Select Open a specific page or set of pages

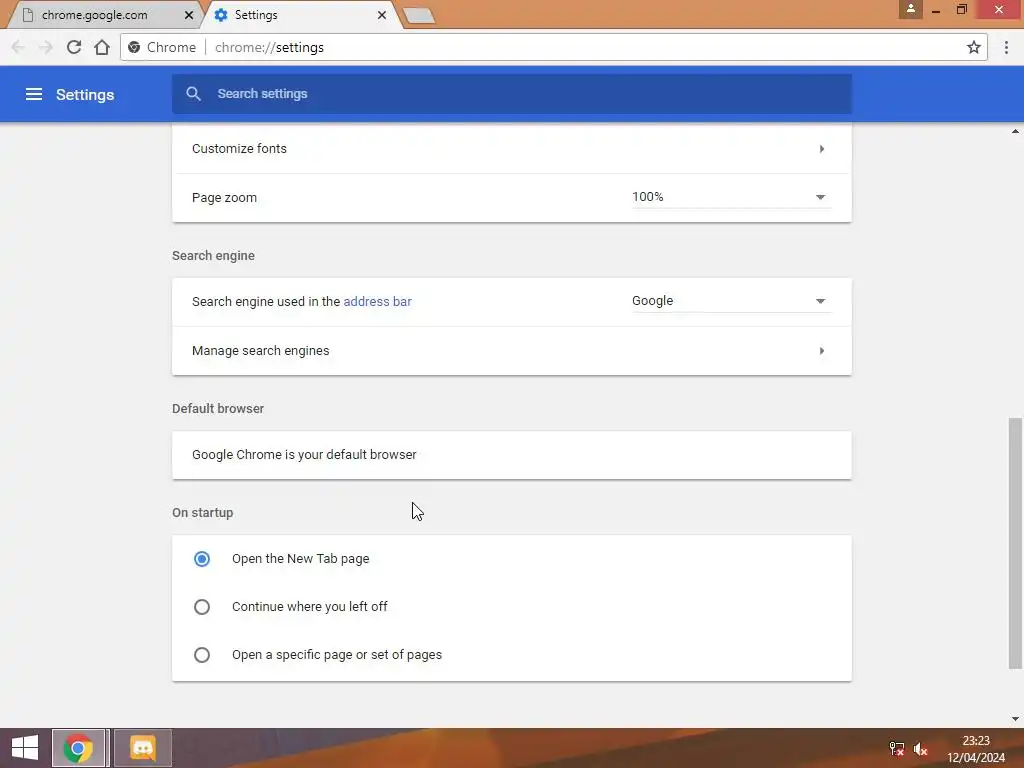[x=202, y=655]
